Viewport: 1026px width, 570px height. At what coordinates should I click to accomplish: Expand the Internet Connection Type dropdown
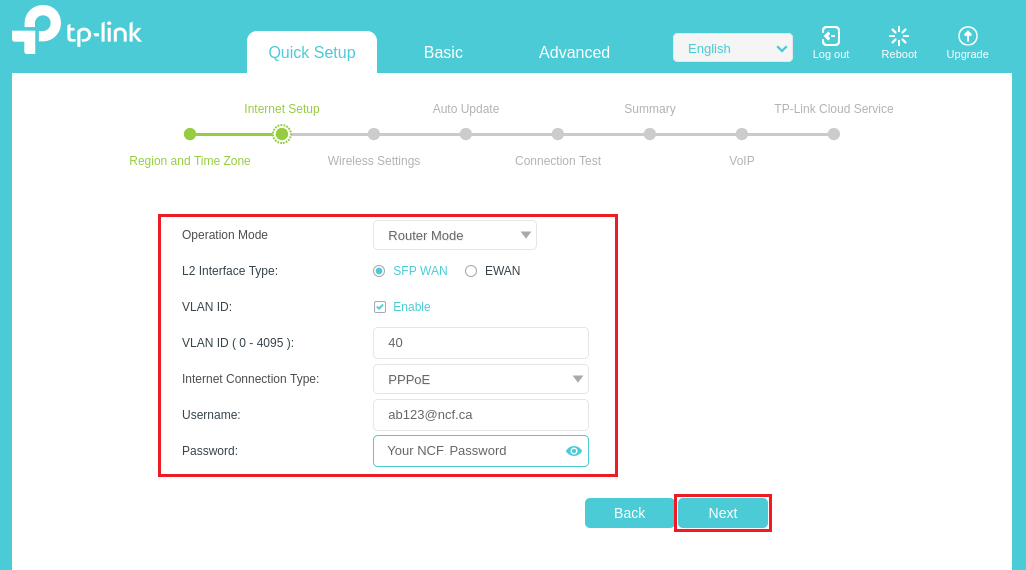point(480,379)
